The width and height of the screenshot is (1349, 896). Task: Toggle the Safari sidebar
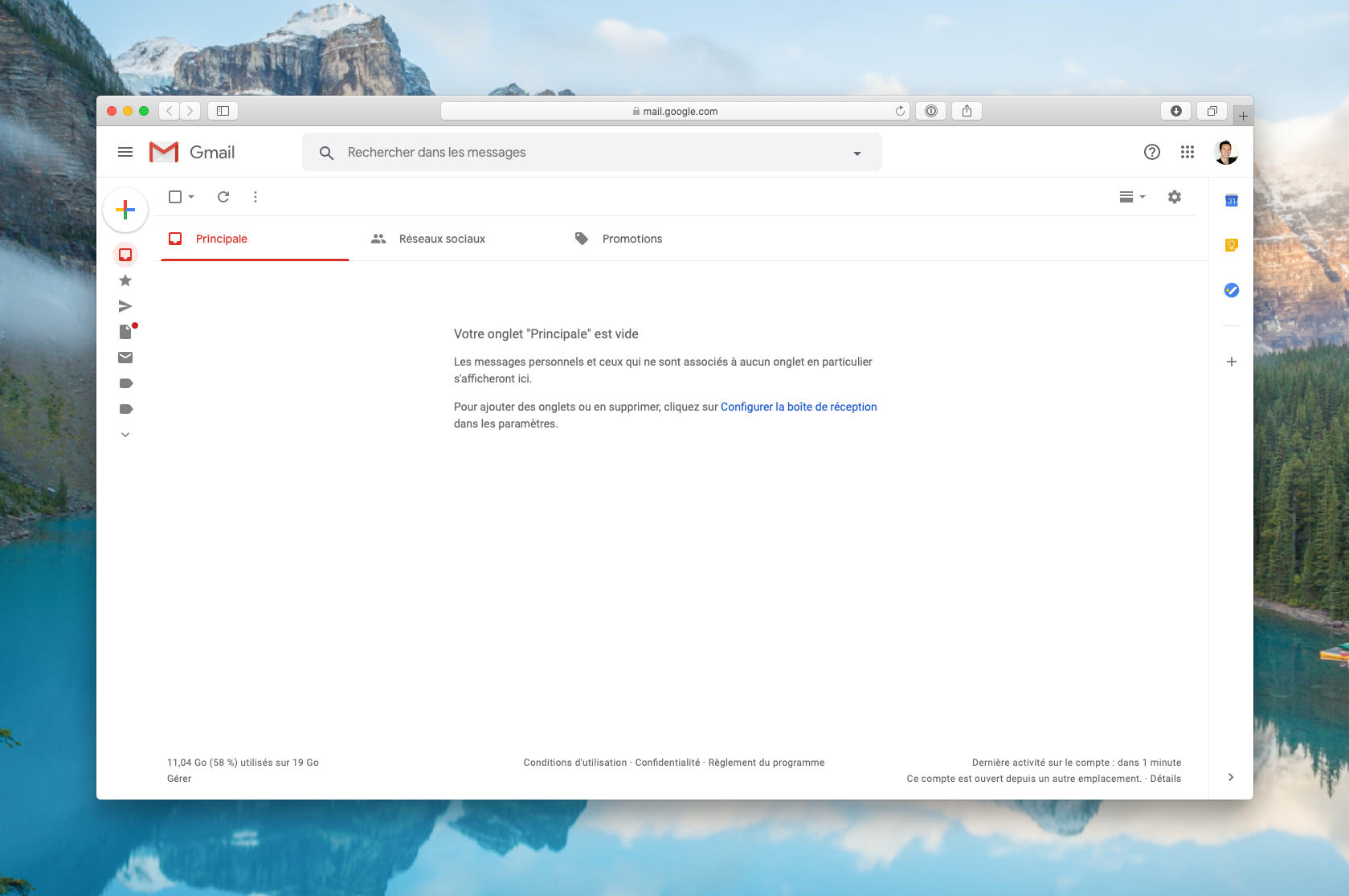point(223,111)
